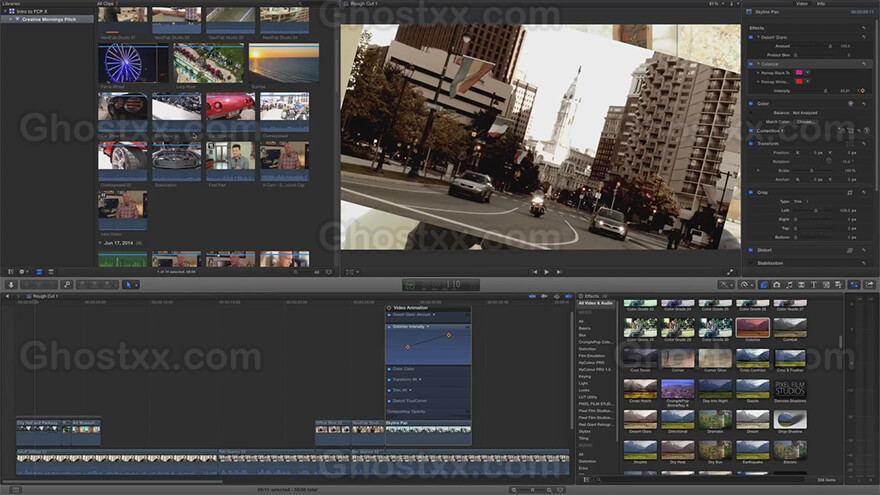Switch browser to list view
The height and width of the screenshot is (495, 880).
51,272
